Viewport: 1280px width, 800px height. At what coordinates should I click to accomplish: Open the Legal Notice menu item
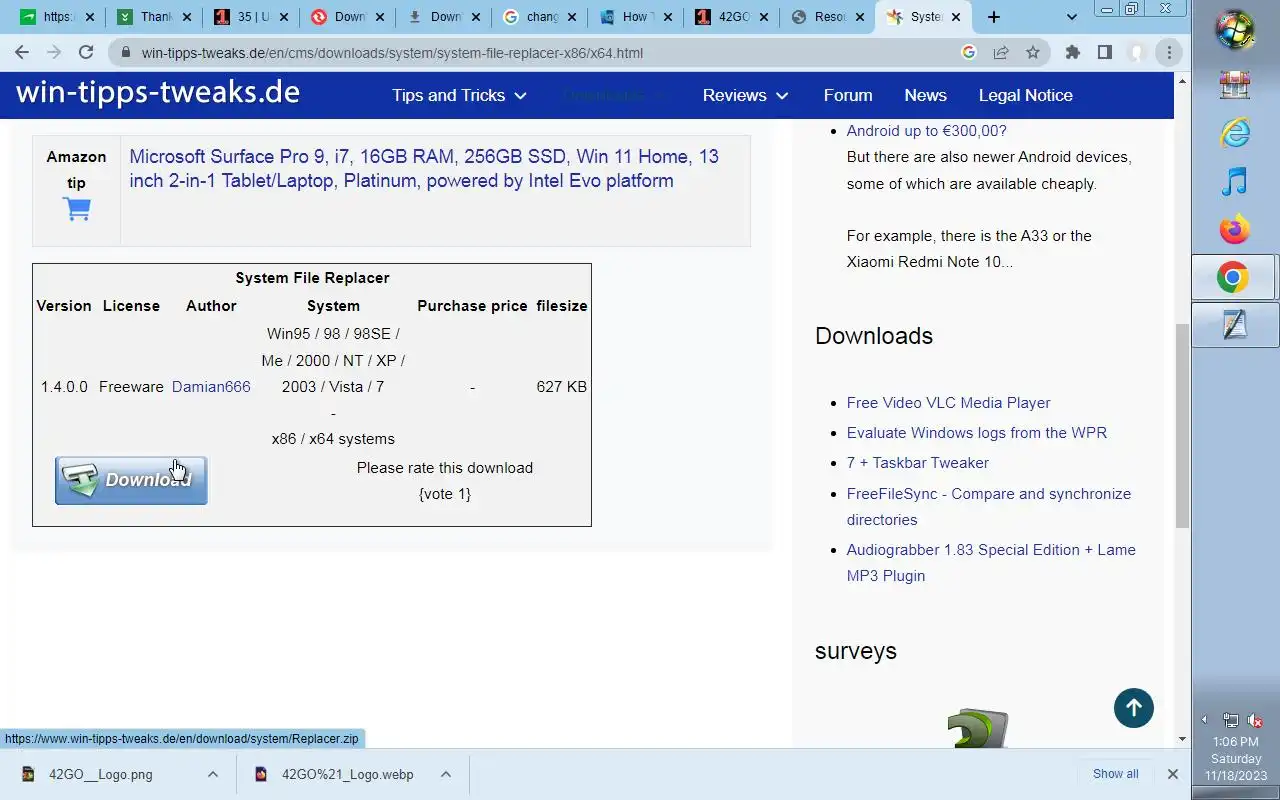[1025, 95]
